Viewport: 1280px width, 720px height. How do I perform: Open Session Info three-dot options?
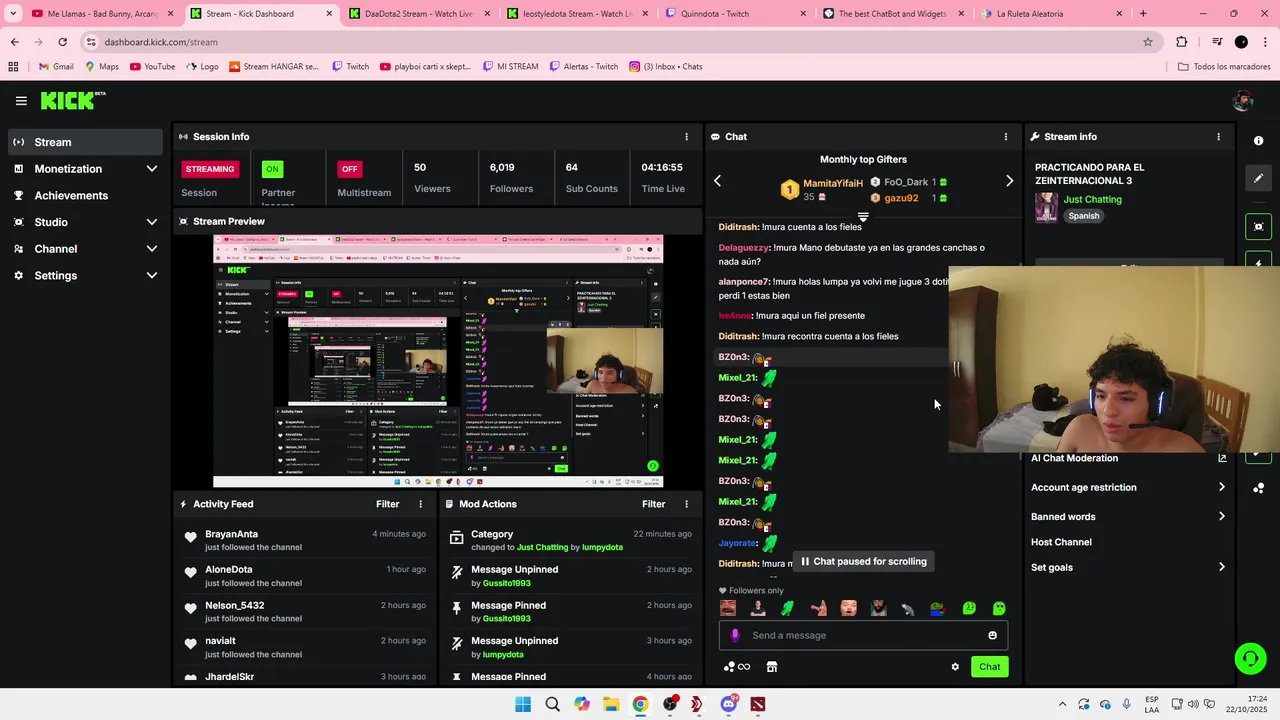pos(686,137)
